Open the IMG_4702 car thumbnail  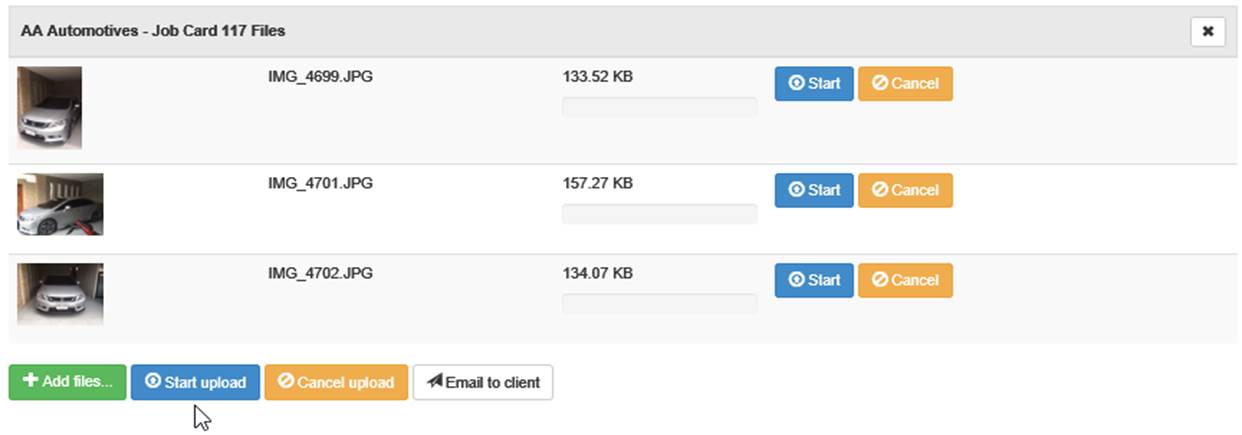coord(60,294)
